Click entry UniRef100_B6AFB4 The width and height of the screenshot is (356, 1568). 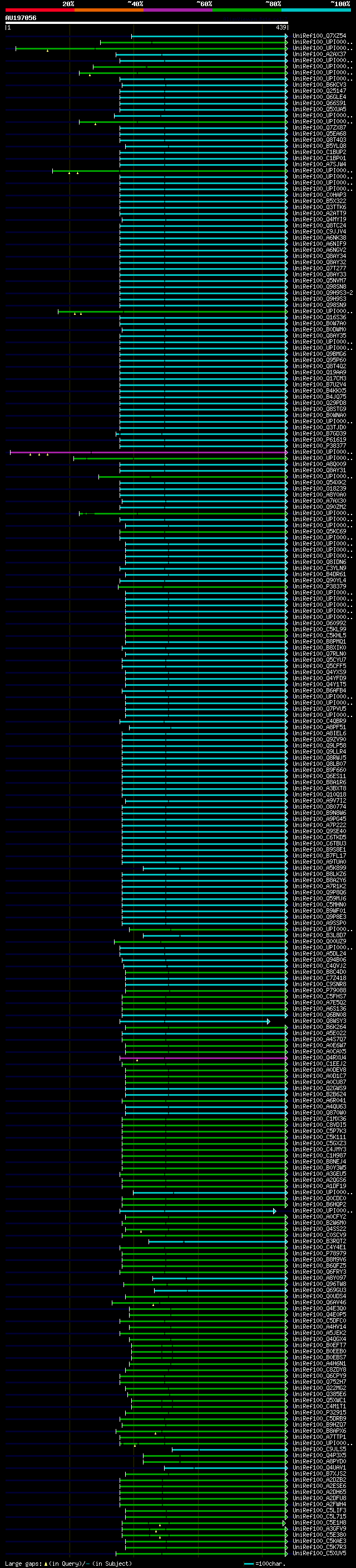click(319, 691)
